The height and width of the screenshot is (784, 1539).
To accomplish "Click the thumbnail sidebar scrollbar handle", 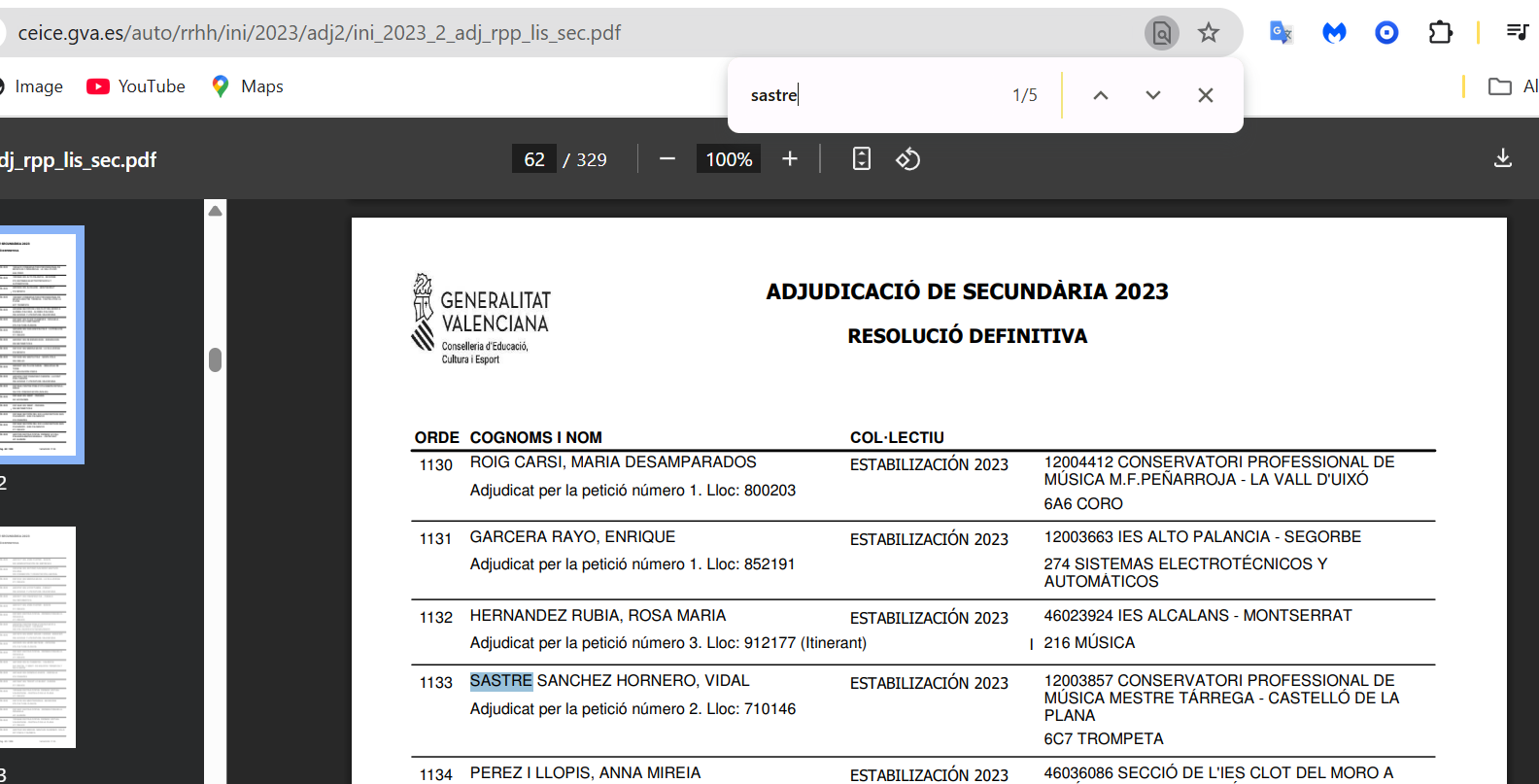I will click(x=216, y=359).
